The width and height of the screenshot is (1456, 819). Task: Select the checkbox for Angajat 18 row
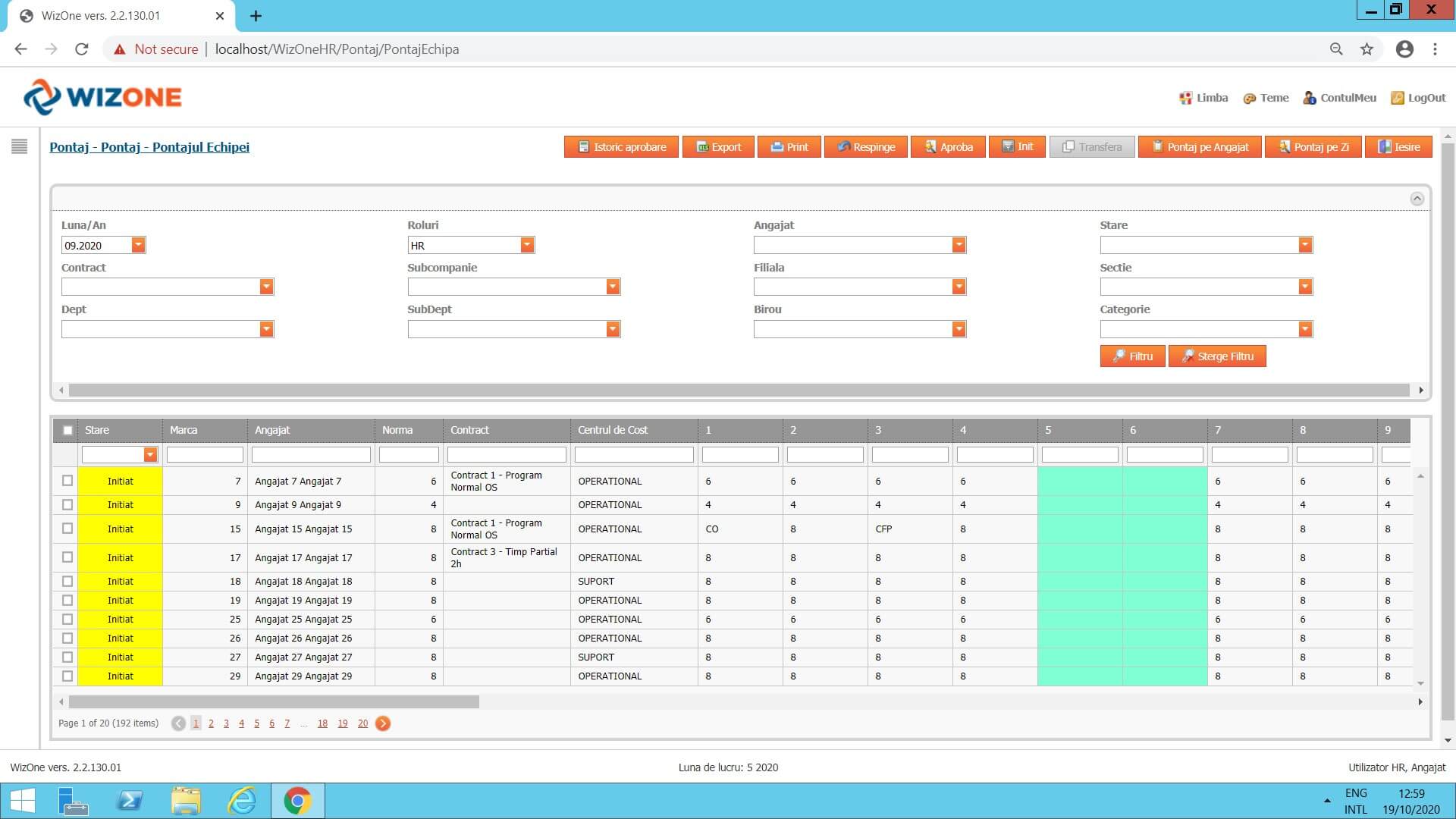(x=67, y=582)
